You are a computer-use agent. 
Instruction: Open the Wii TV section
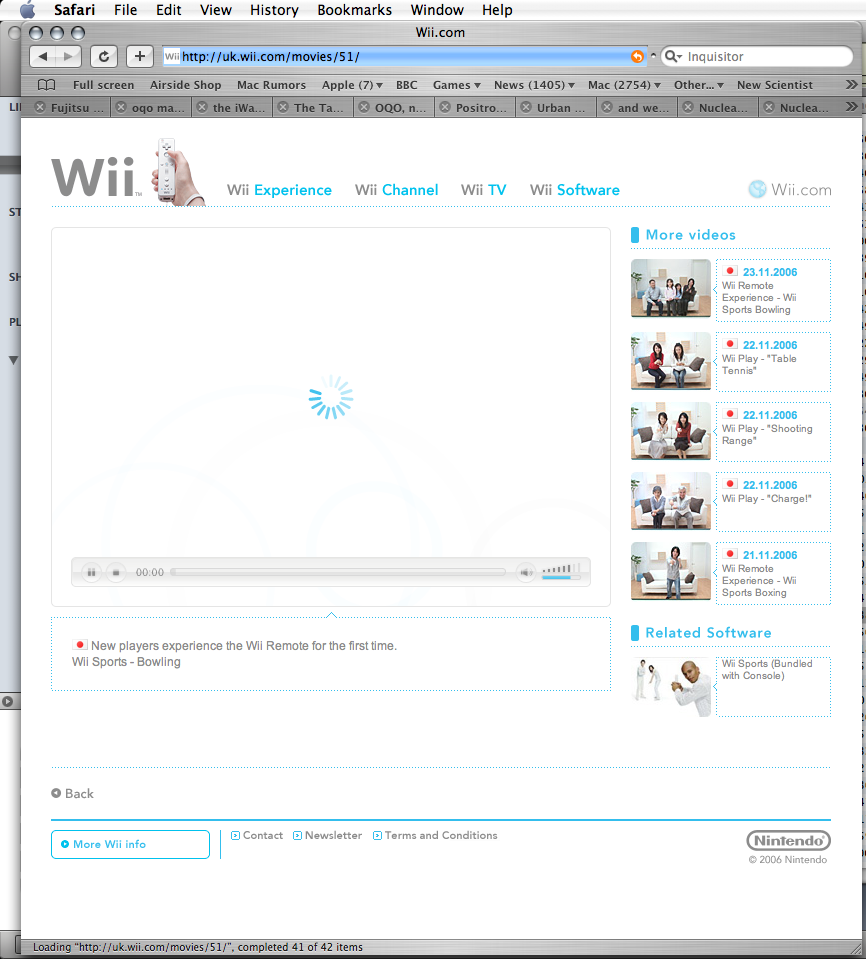point(483,190)
